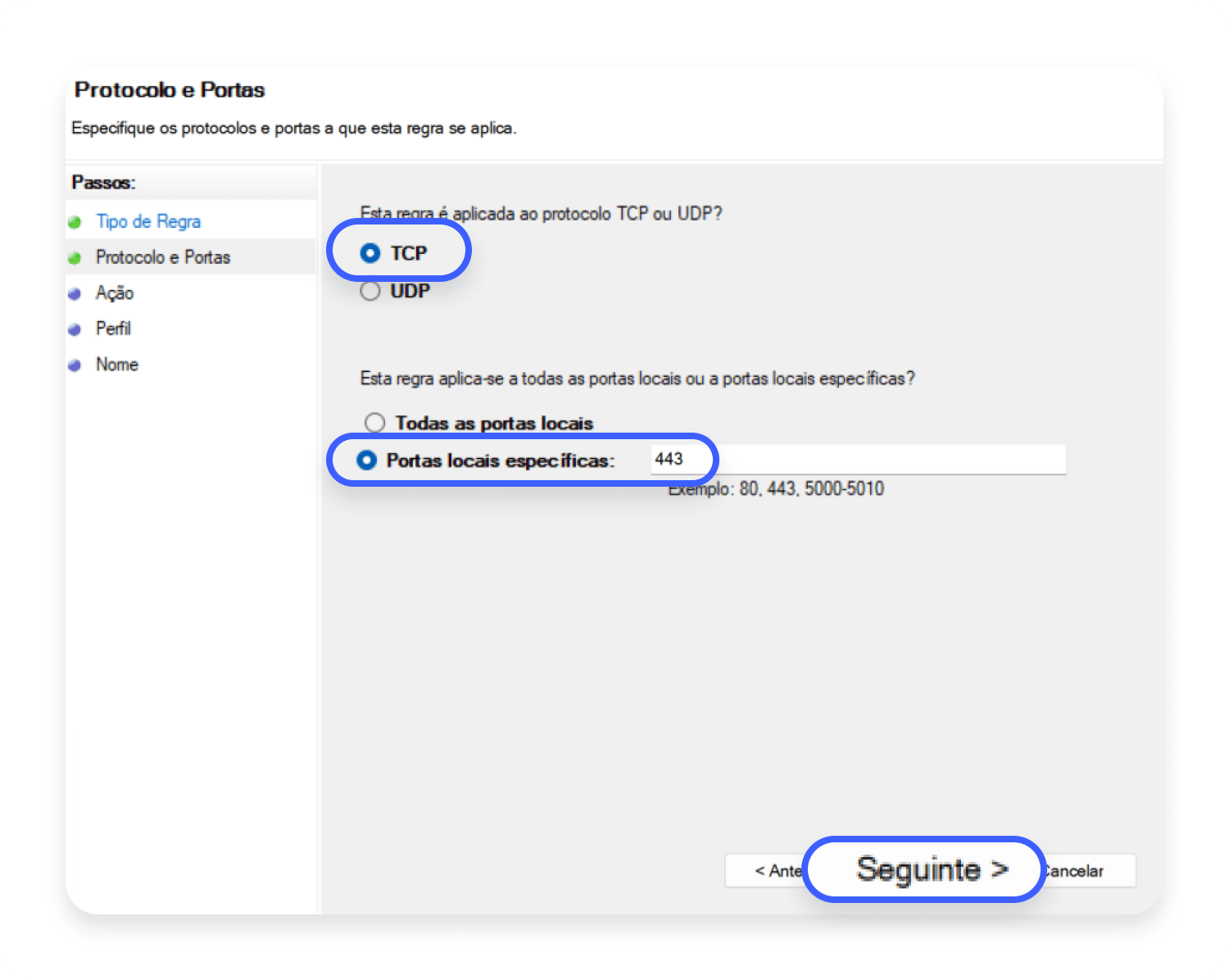
Task: Select the Perfil step in sidebar
Action: [113, 329]
